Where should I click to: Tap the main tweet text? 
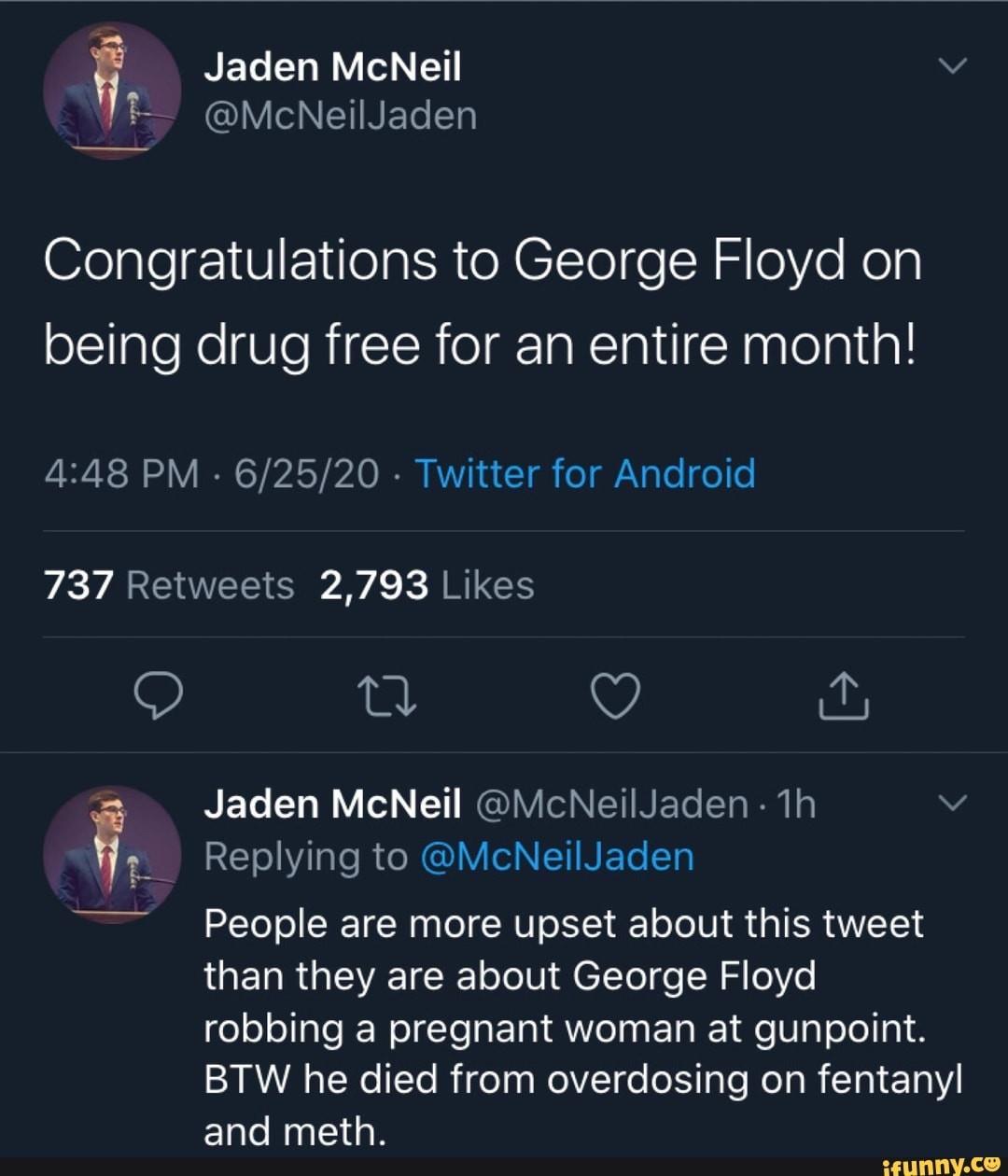click(x=483, y=303)
